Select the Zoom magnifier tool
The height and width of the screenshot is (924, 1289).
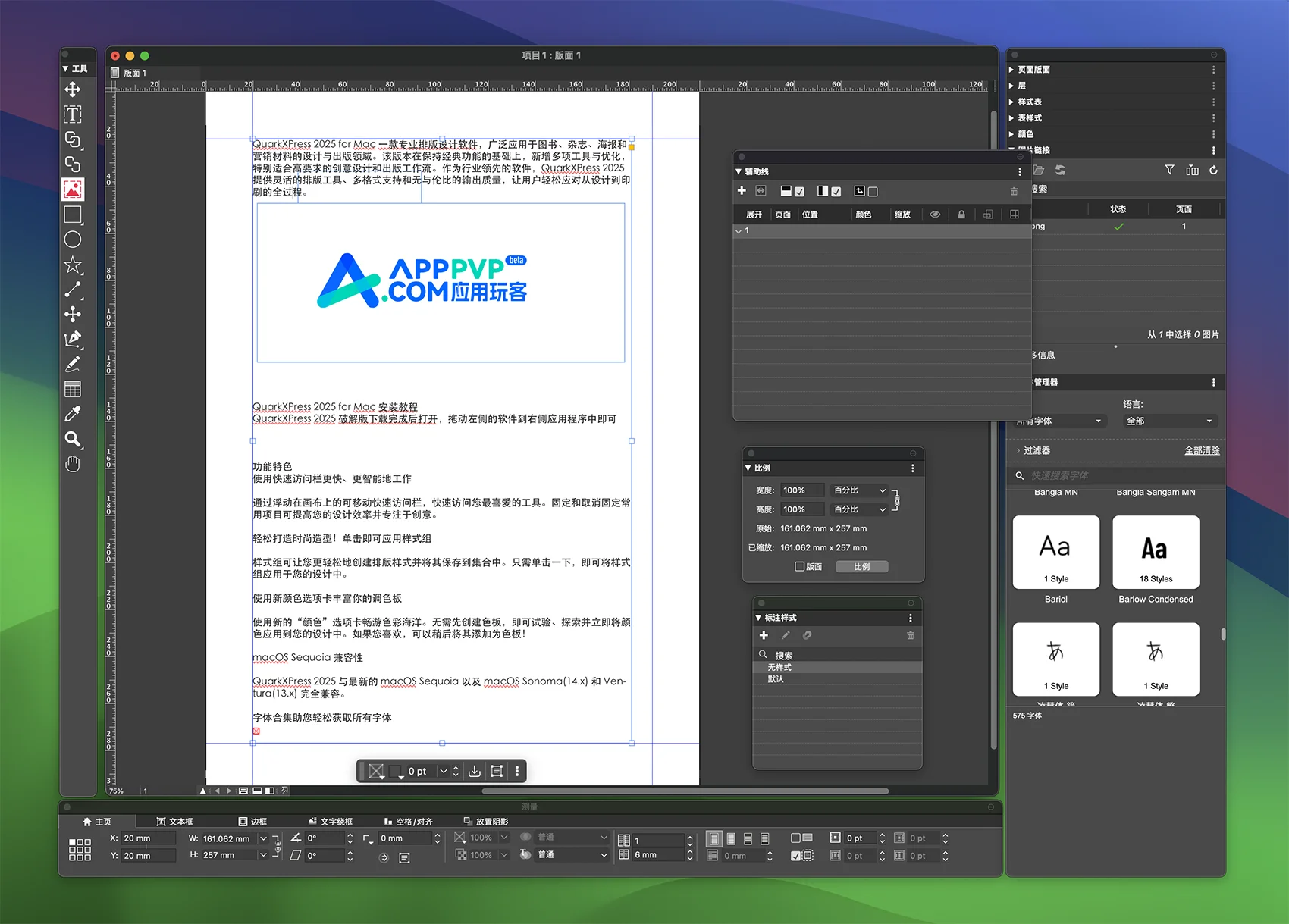[x=73, y=439]
